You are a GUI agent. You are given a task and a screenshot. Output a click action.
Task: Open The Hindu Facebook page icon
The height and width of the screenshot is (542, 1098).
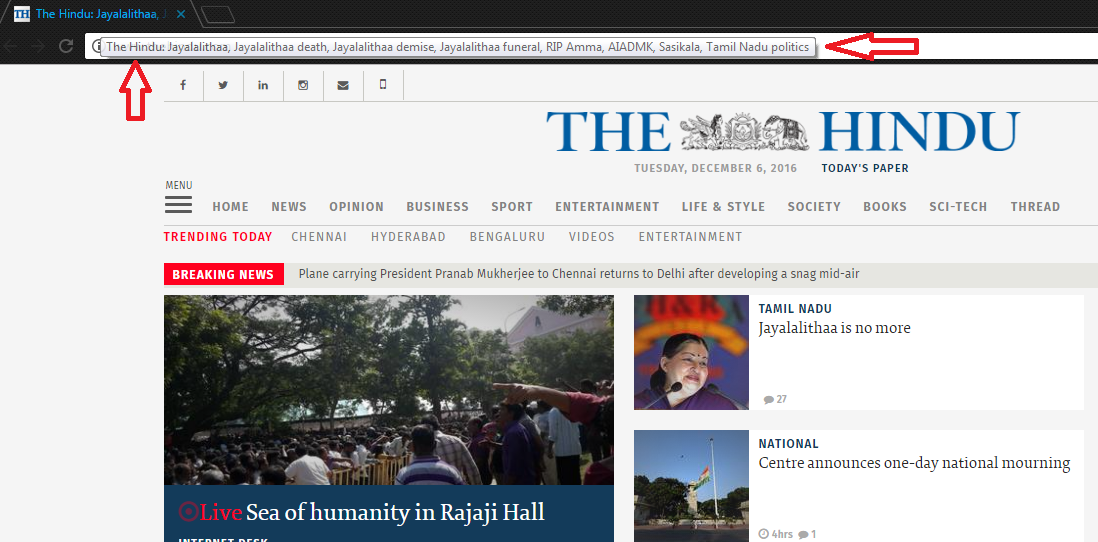[183, 85]
